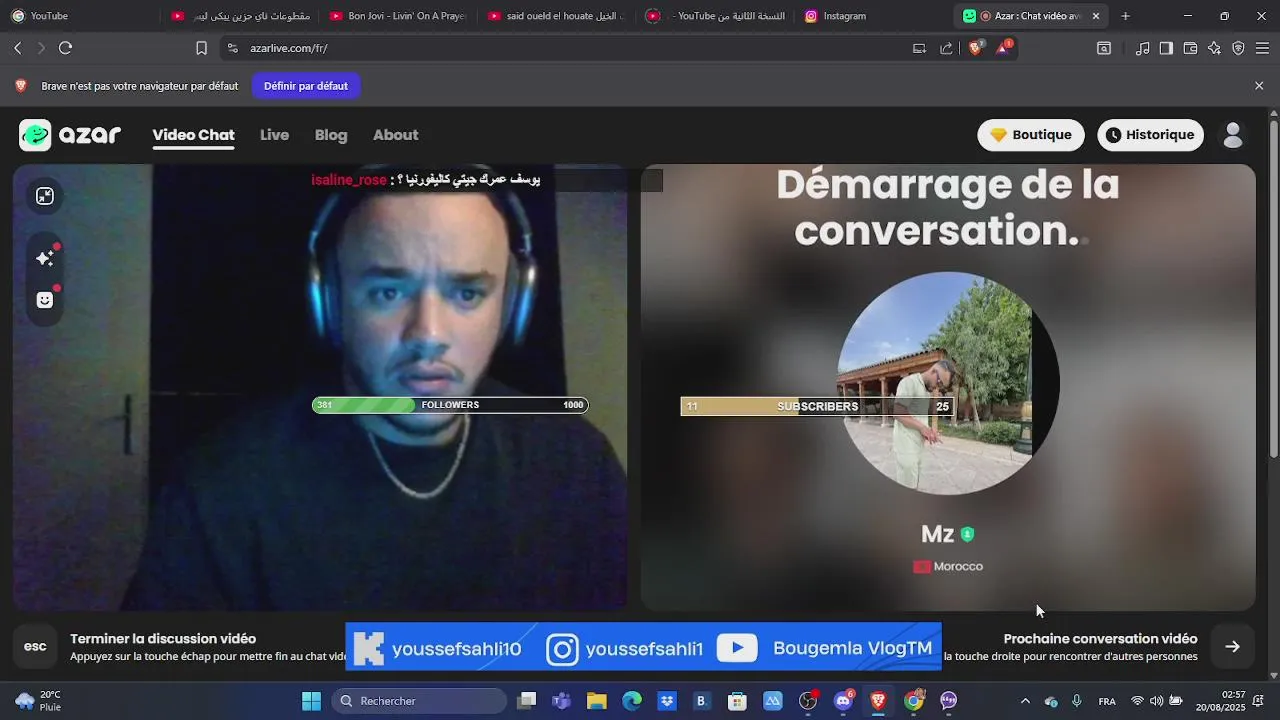Open the microphone tray icon
1280x720 pixels.
click(1076, 701)
